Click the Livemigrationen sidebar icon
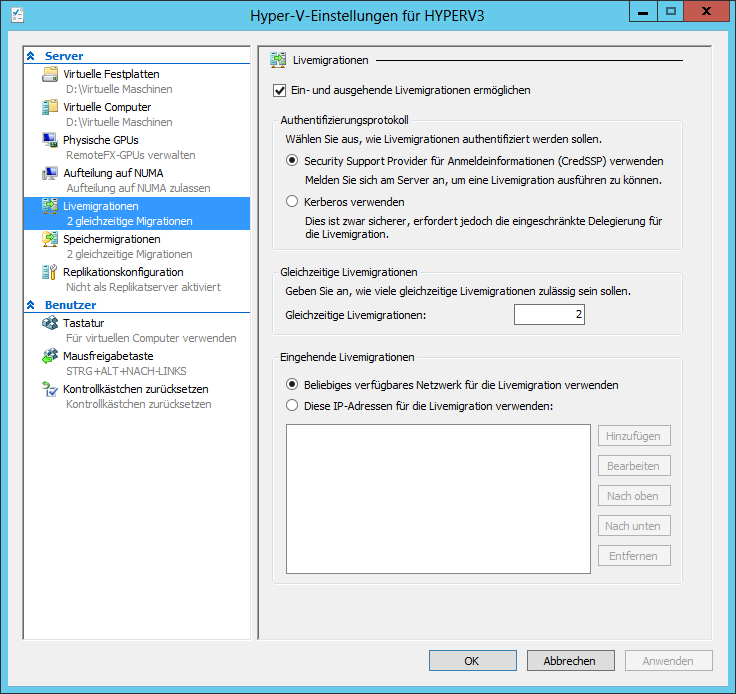 (50, 206)
